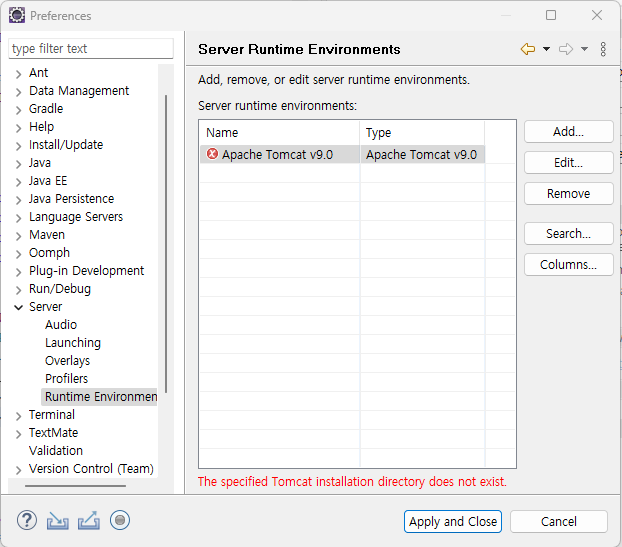
Task: Click the type filter text field
Action: [x=91, y=48]
